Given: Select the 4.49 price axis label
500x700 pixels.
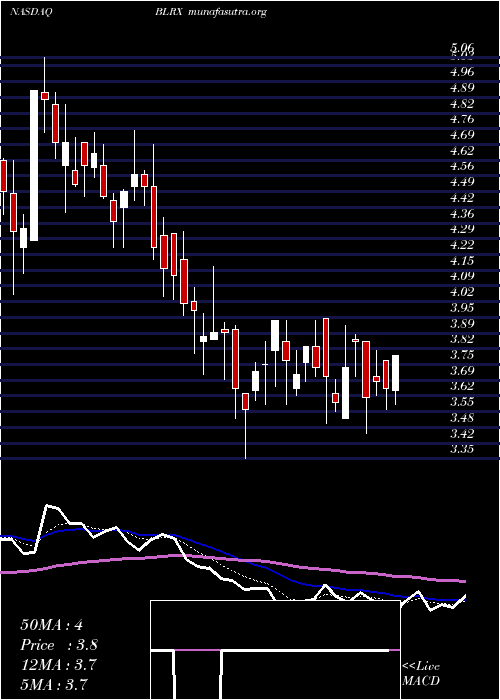Looking at the screenshot, I should pyautogui.click(x=461, y=182).
